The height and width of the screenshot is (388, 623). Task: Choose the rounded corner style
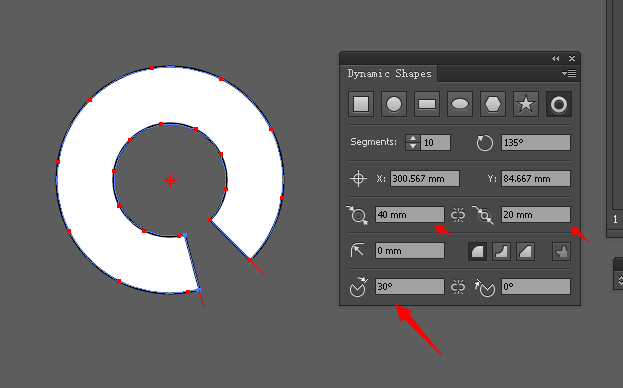click(477, 251)
